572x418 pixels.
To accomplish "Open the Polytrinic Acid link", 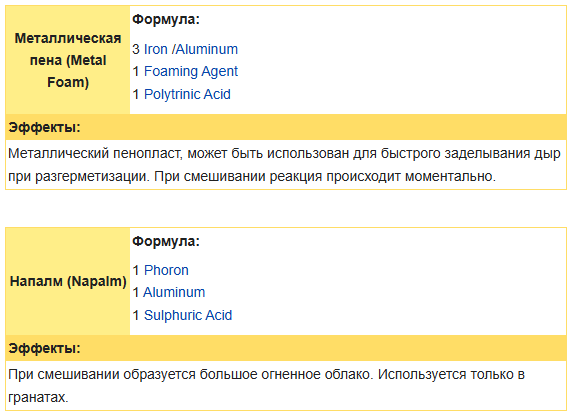I will pos(187,94).
